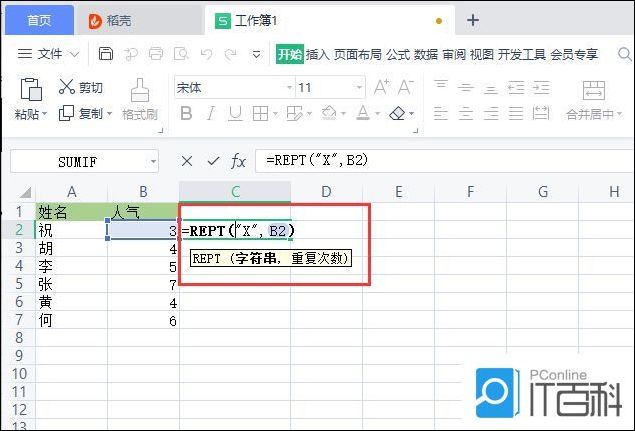Open the Merge and Center dropdown arrow
Image resolution: width=635 pixels, height=431 pixels.
click(620, 115)
